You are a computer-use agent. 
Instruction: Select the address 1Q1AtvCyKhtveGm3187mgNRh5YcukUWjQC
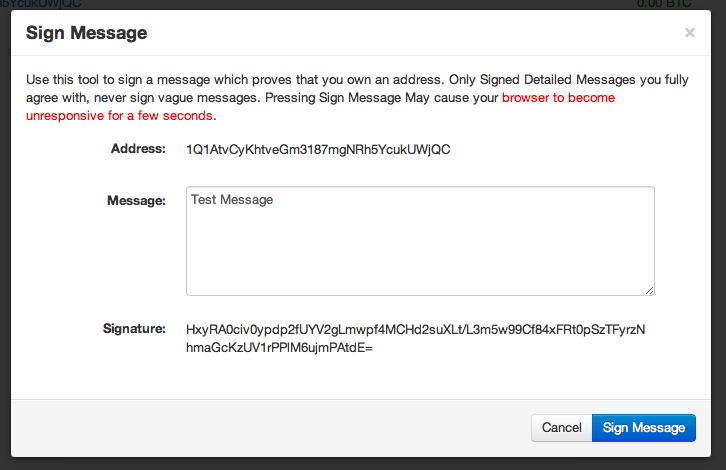point(318,150)
